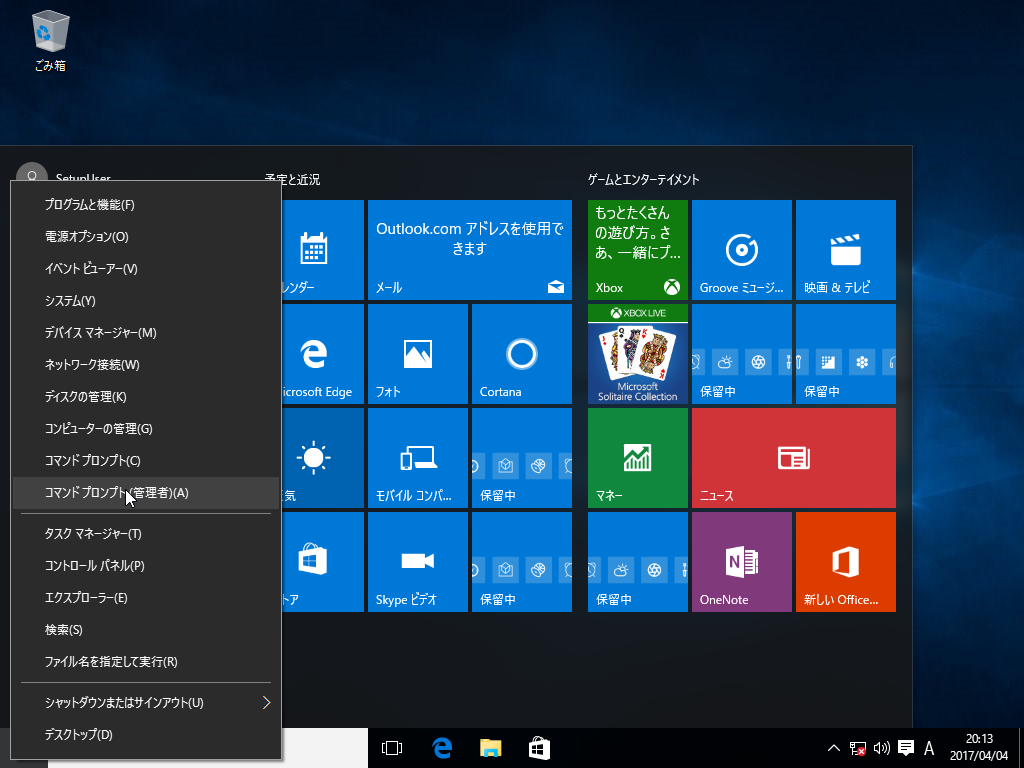The width and height of the screenshot is (1024, 768).
Task: Click the volume speaker tray icon
Action: (882, 748)
